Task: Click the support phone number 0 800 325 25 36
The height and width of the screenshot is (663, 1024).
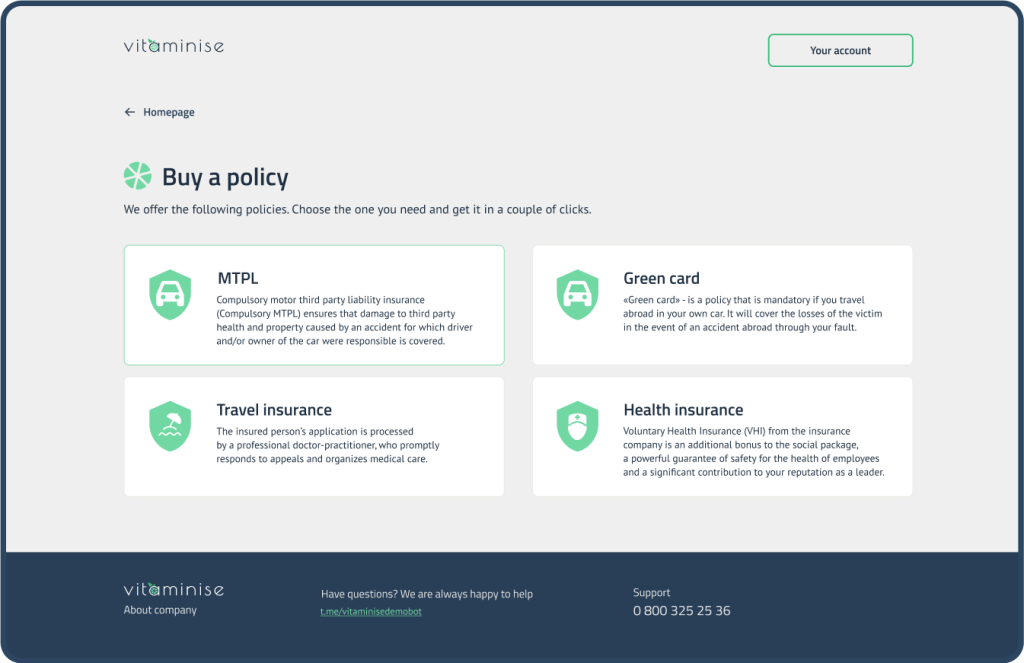Action: pos(681,611)
